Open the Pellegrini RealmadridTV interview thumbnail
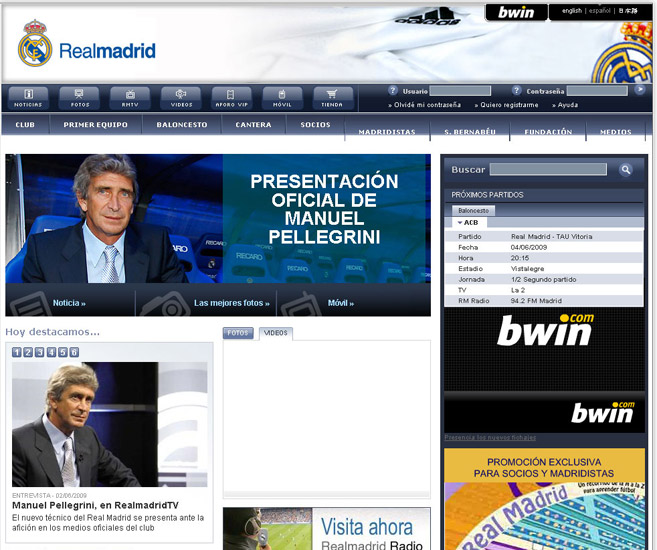Screen dimensions: 657x550 point(110,424)
